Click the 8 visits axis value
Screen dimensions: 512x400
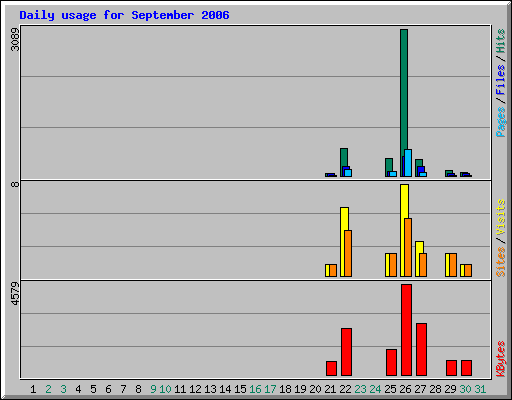[15, 184]
